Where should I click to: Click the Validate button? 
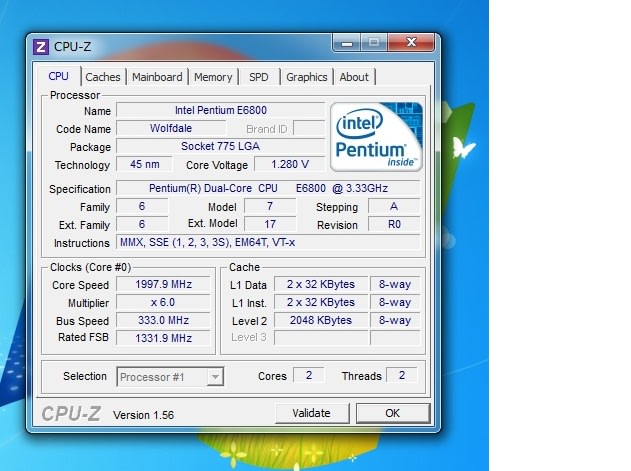[x=312, y=413]
